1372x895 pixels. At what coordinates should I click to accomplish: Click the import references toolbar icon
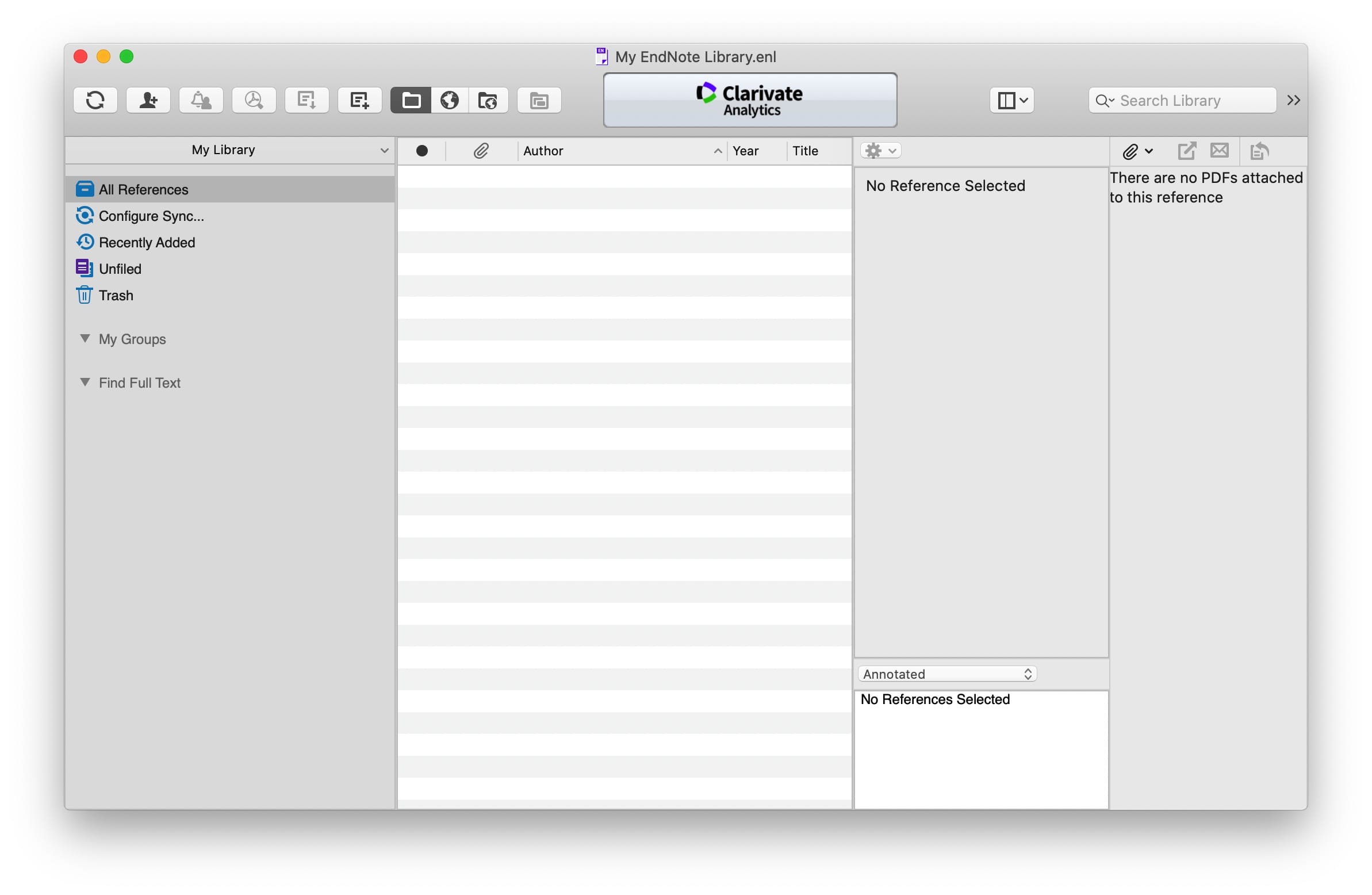click(306, 100)
